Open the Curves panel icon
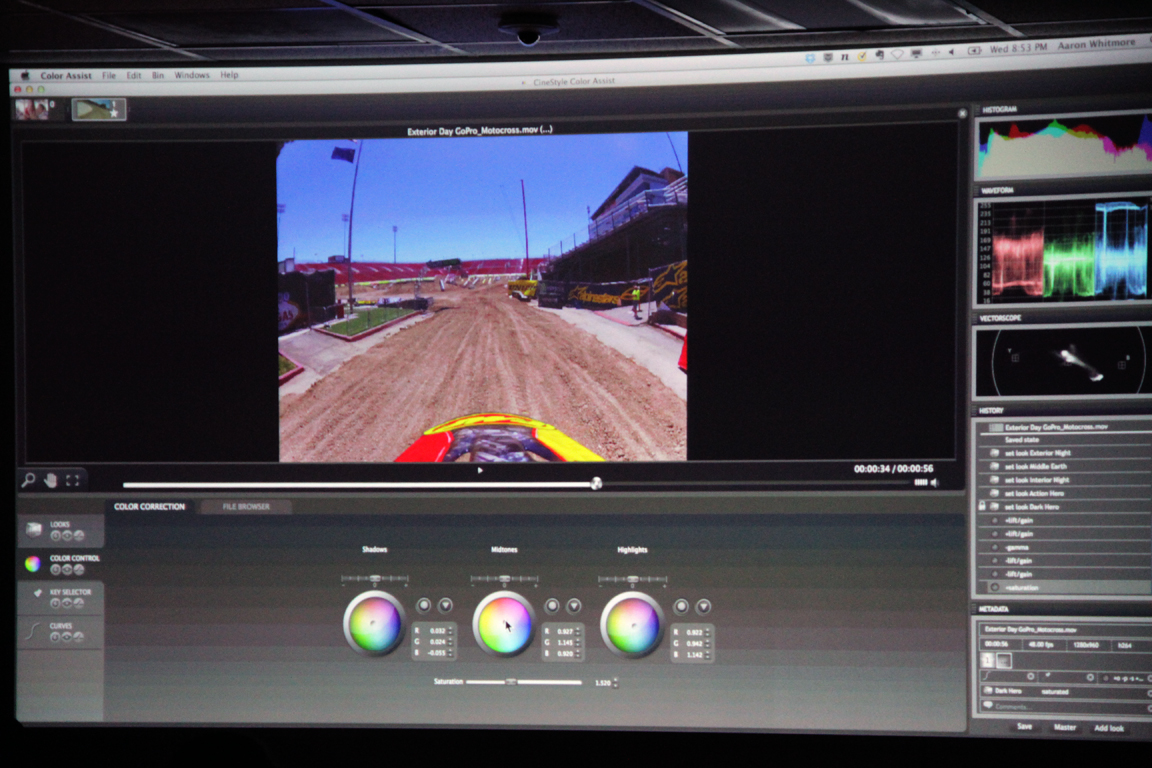 pos(35,630)
